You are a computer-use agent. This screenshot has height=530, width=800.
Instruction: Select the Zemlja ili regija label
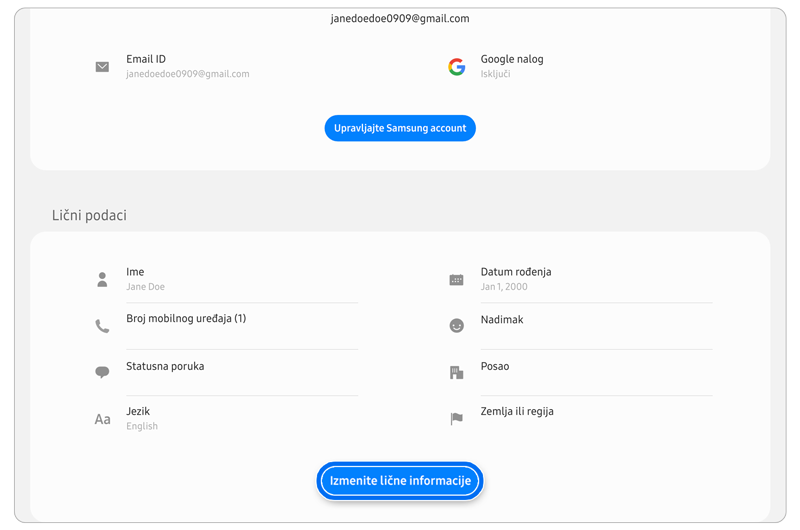517,411
